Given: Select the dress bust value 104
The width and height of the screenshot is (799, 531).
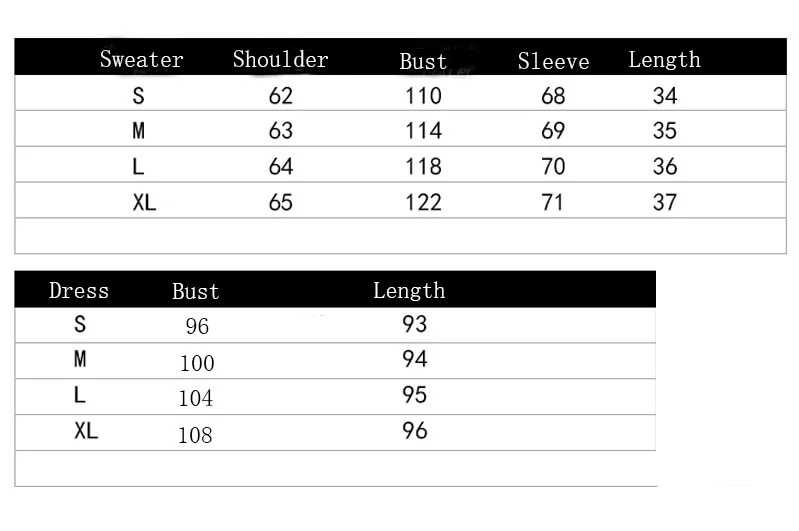Looking at the screenshot, I should [x=196, y=398].
